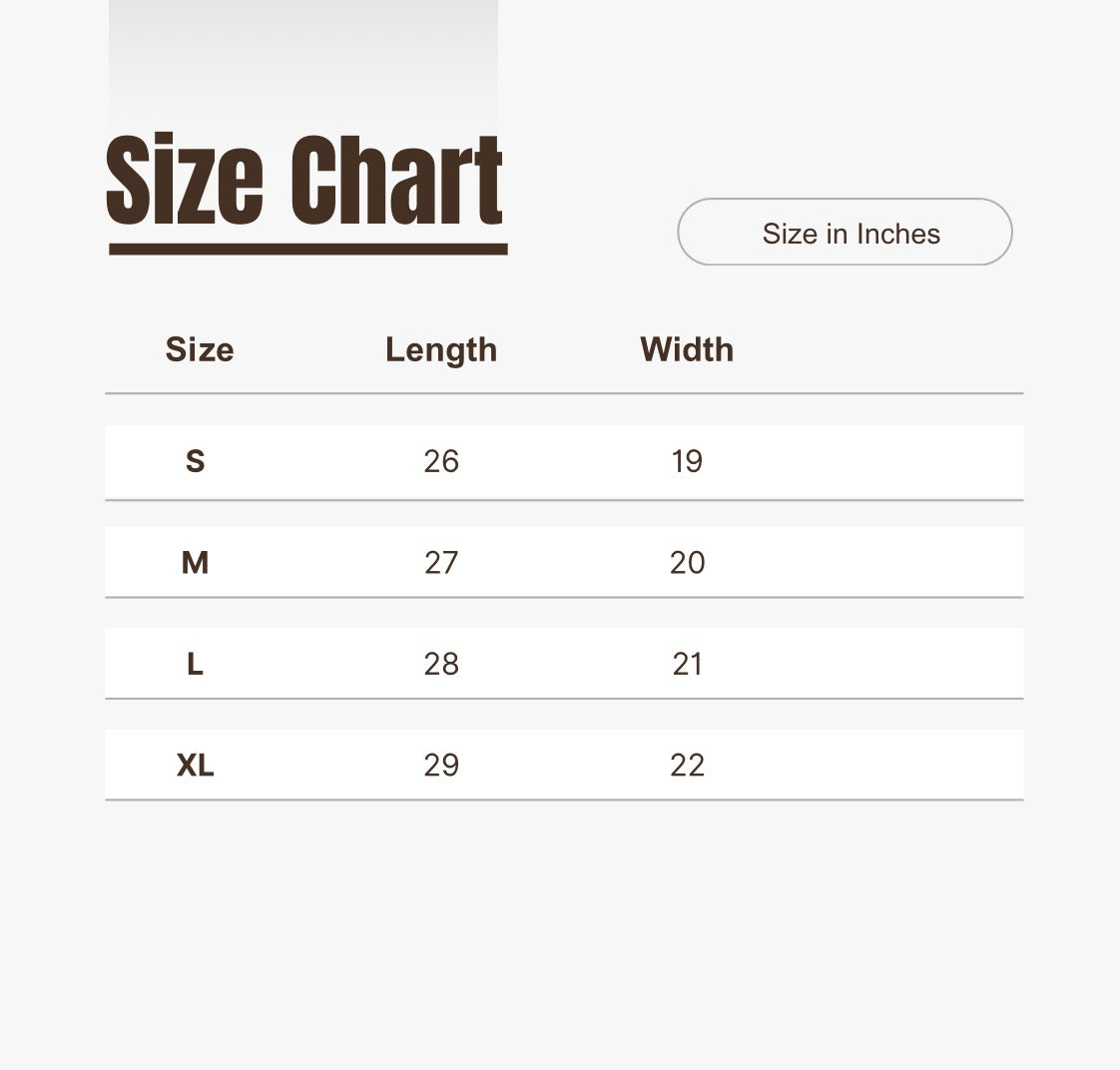Click width value 21 in L row
Viewport: 1120px width, 1070px height.
(687, 664)
